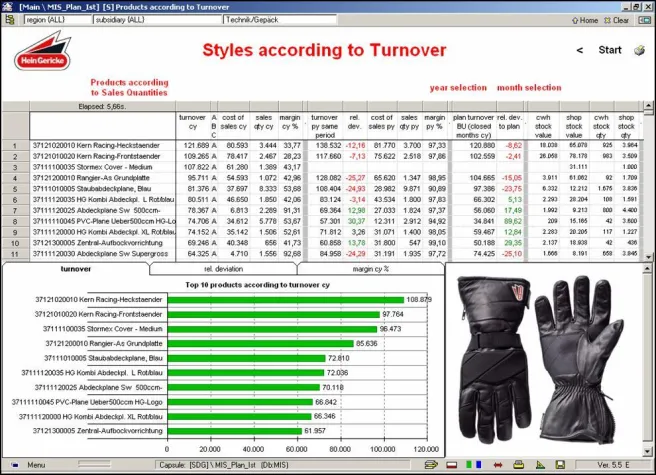Open the year selection link

tap(458, 87)
